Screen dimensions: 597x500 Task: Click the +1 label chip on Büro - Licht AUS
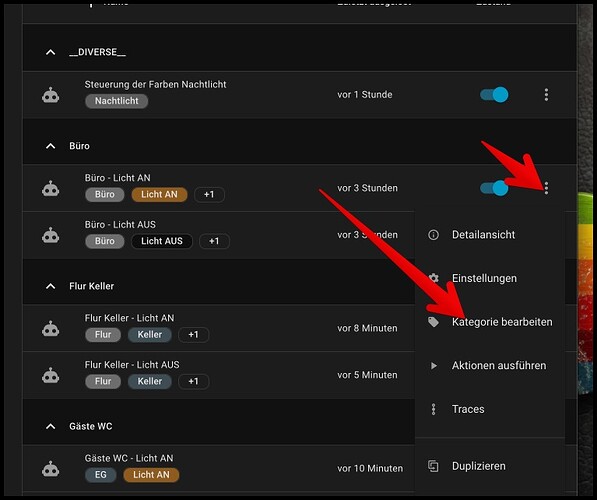[x=214, y=241]
